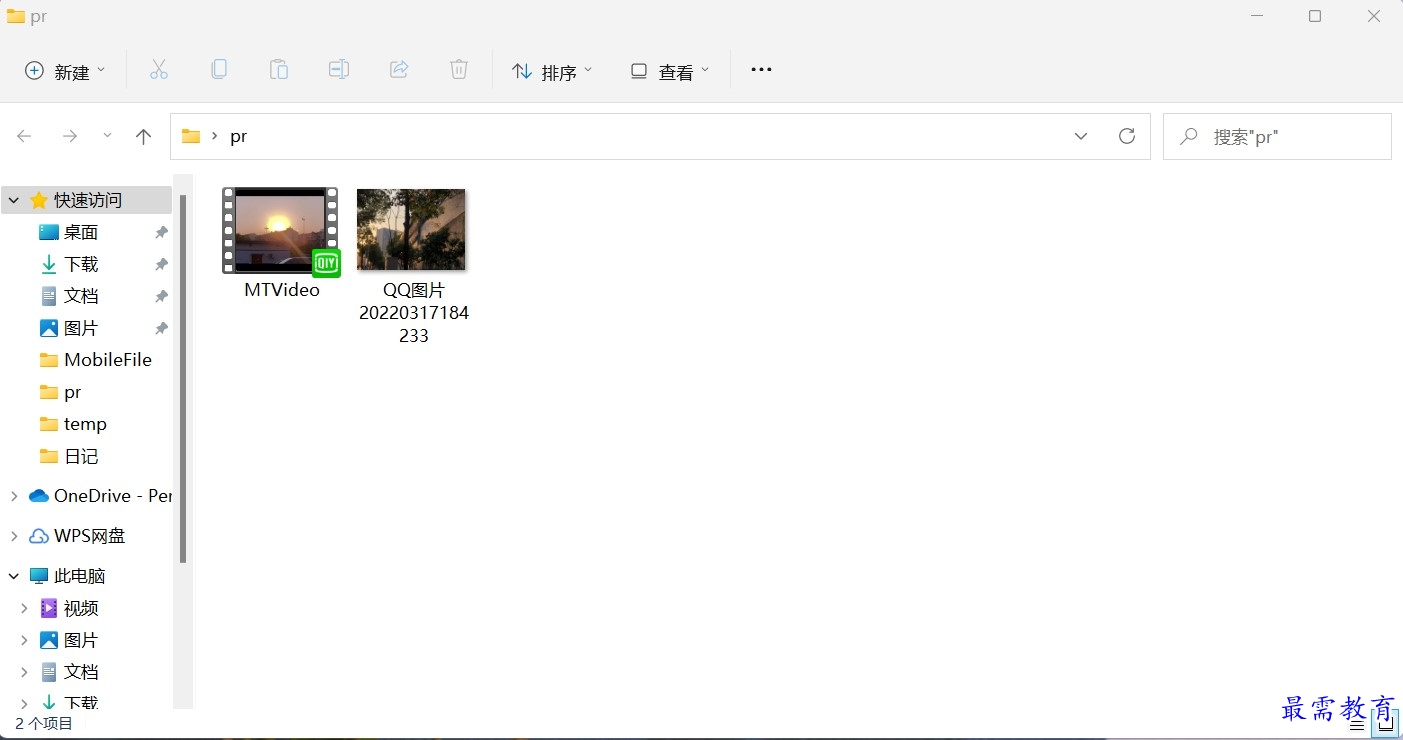Image resolution: width=1403 pixels, height=740 pixels.
Task: Click the Paste clipboard icon
Action: pyautogui.click(x=279, y=70)
